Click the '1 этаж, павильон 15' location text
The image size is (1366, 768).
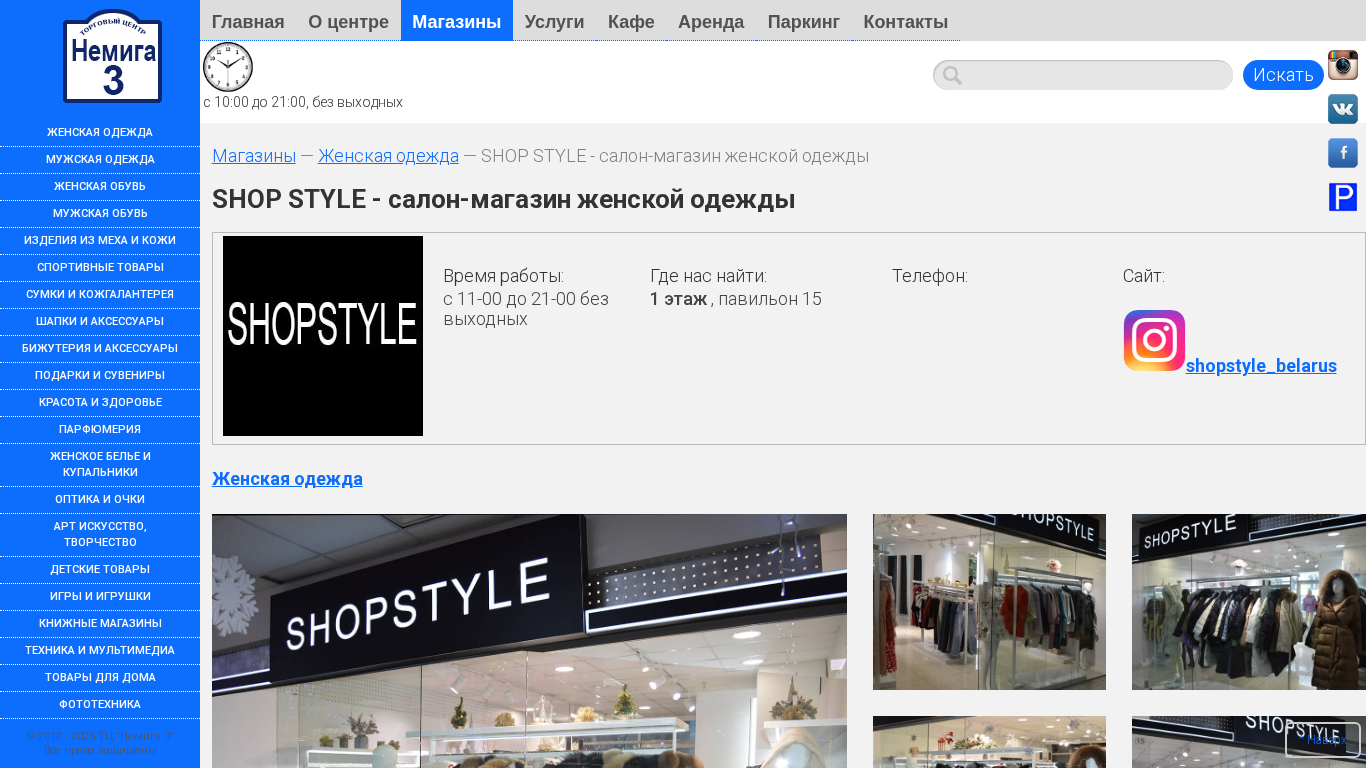(736, 299)
